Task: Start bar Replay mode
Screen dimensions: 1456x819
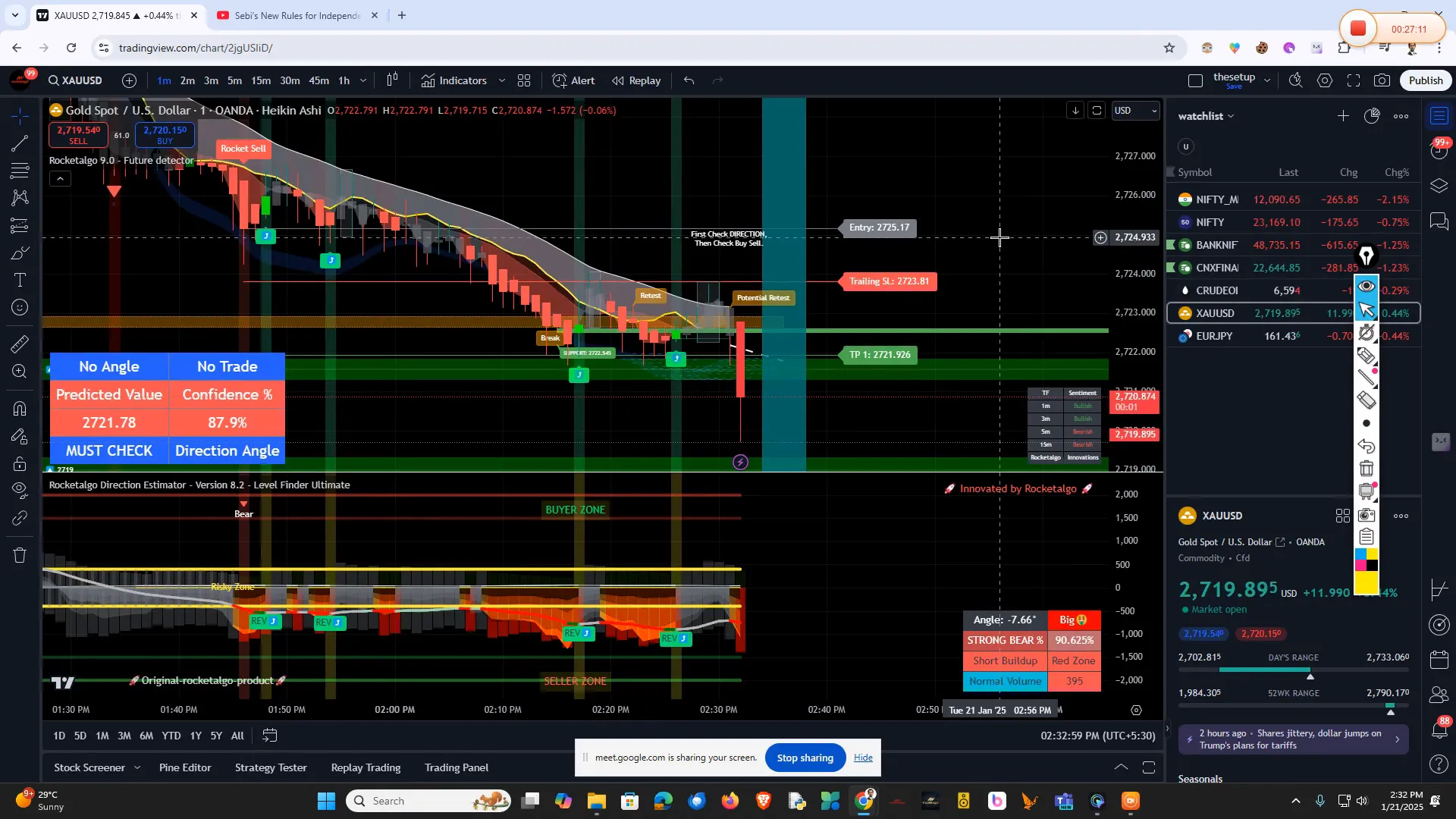Action: (637, 80)
